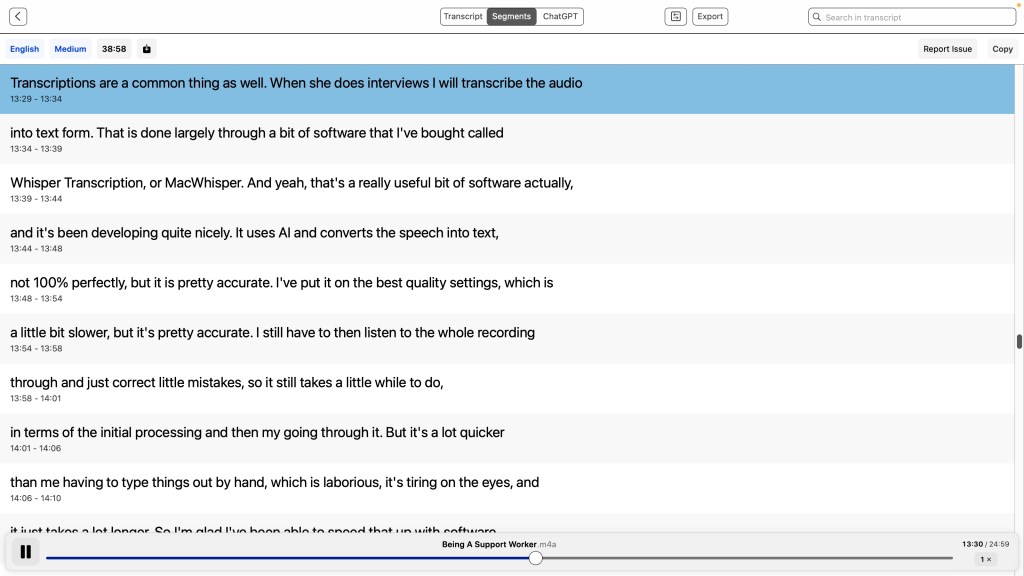
Task: Pause playback with the pause icon
Action: (25, 551)
